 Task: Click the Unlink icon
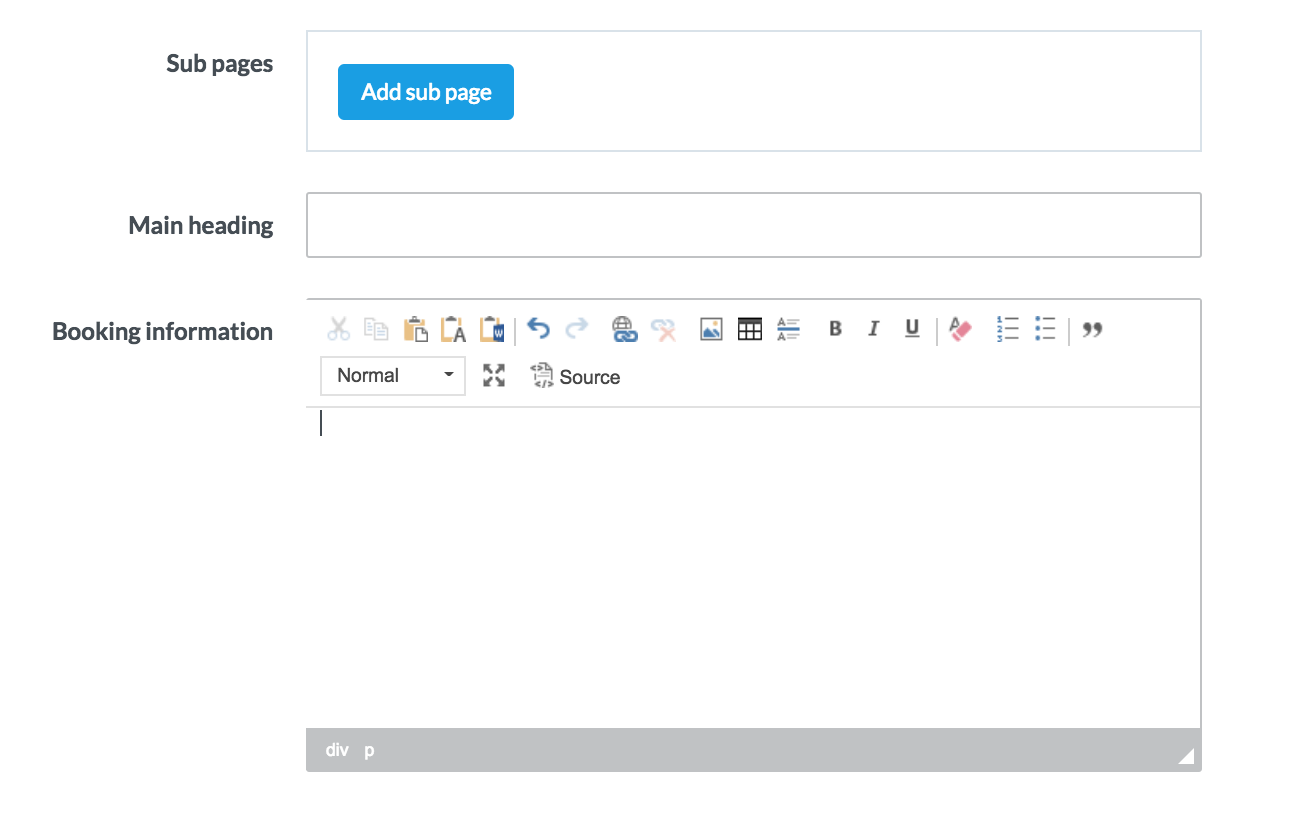[663, 329]
